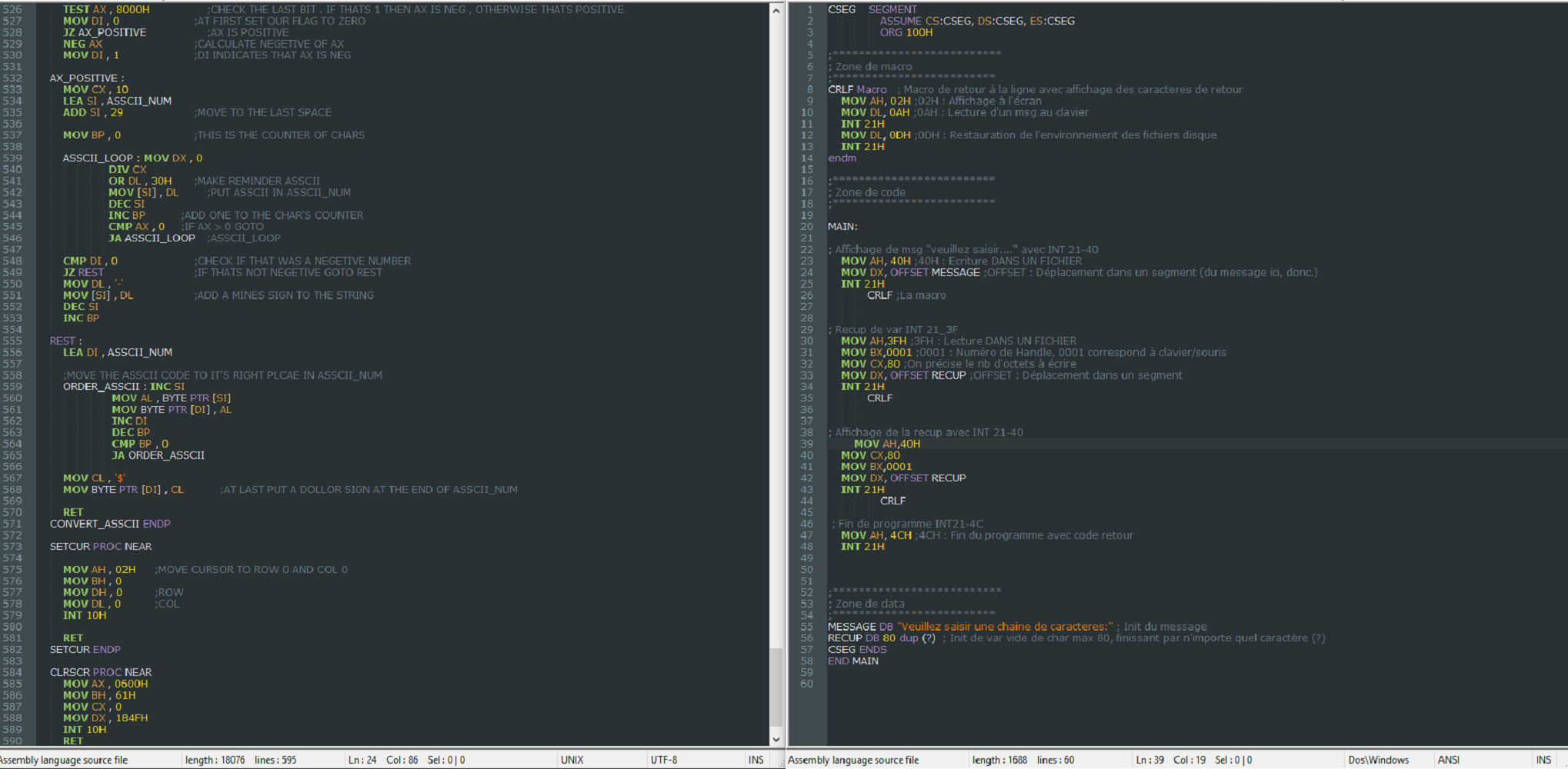The height and width of the screenshot is (769, 1568).
Task: Click the INS indicator in left status bar
Action: click(x=756, y=760)
